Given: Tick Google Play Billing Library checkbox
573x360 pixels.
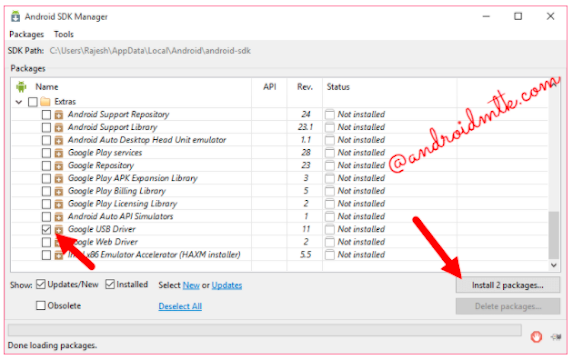Looking at the screenshot, I should (x=46, y=191).
